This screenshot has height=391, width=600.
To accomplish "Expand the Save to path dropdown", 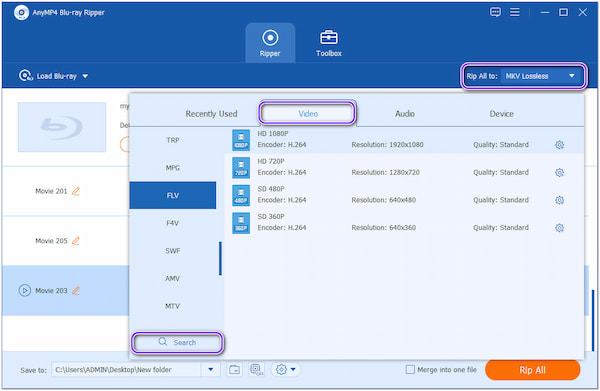I will (x=210, y=370).
